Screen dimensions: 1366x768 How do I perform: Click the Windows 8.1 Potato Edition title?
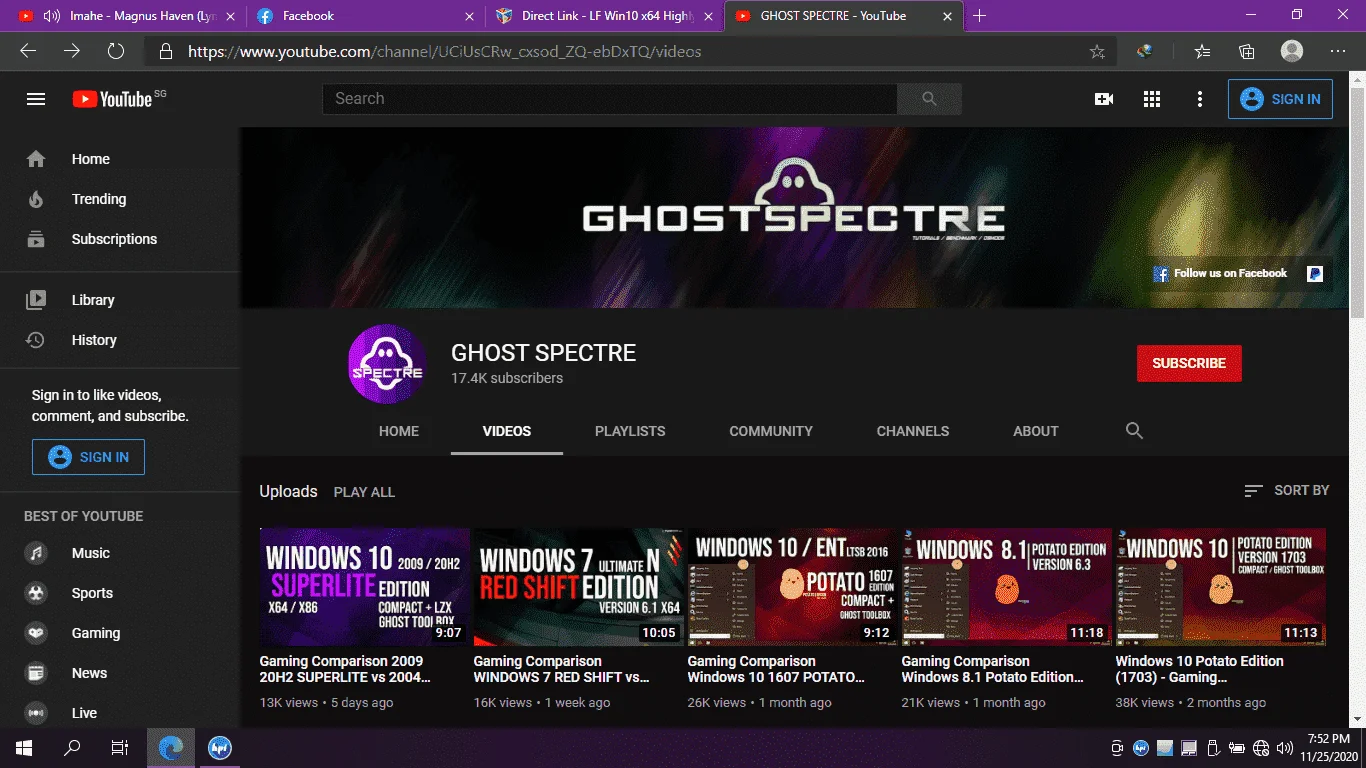(992, 669)
